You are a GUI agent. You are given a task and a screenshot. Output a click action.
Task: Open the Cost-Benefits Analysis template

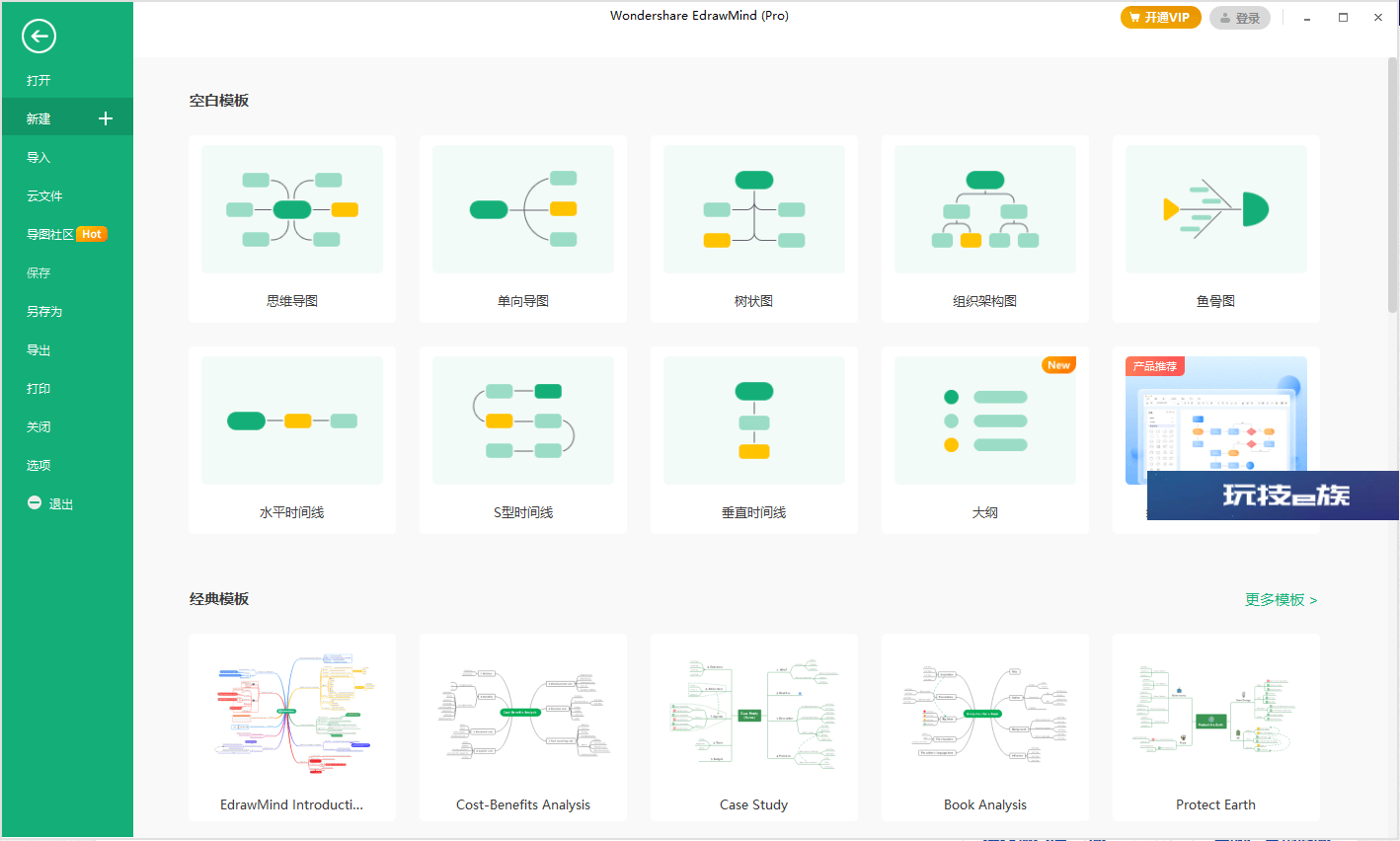523,727
